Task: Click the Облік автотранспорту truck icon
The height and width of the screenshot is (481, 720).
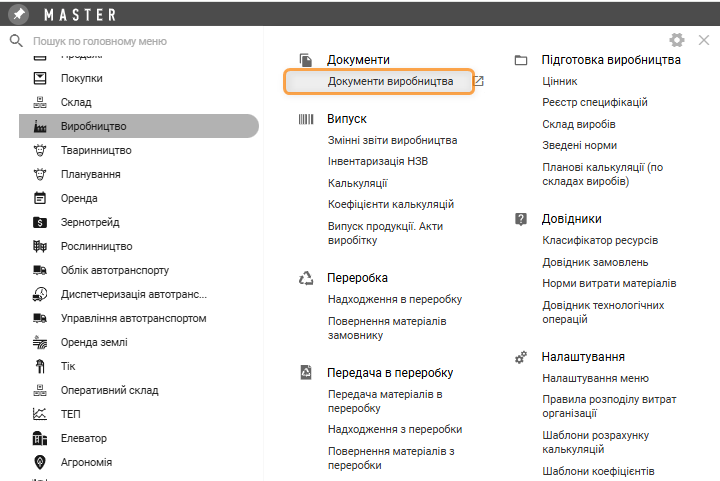Action: point(40,270)
